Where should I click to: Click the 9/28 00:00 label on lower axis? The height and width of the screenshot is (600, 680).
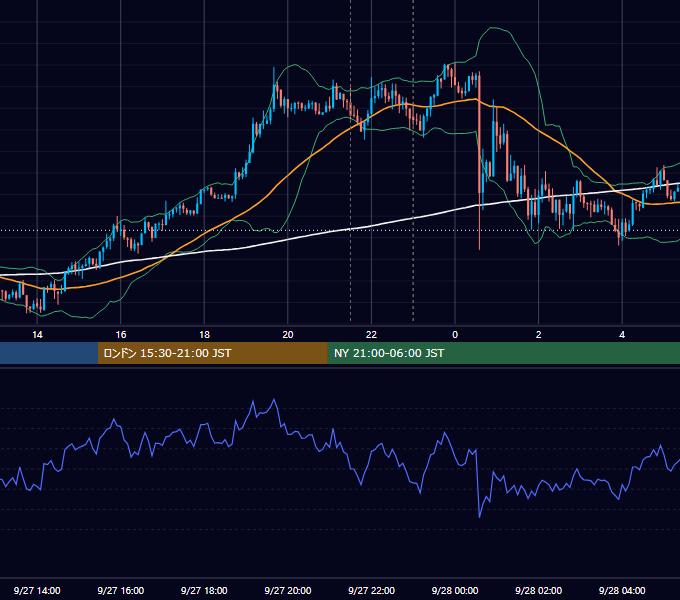coord(455,590)
